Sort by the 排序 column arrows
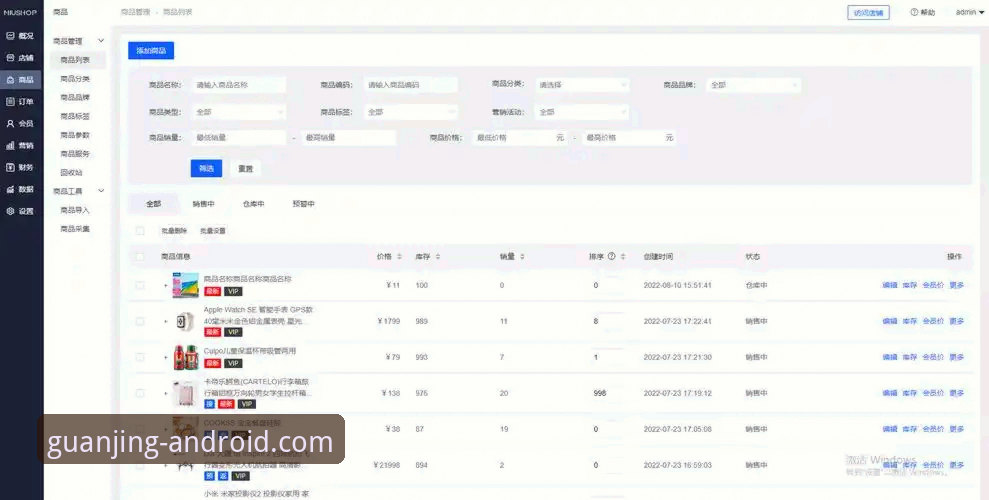The width and height of the screenshot is (989, 500). coord(623,257)
